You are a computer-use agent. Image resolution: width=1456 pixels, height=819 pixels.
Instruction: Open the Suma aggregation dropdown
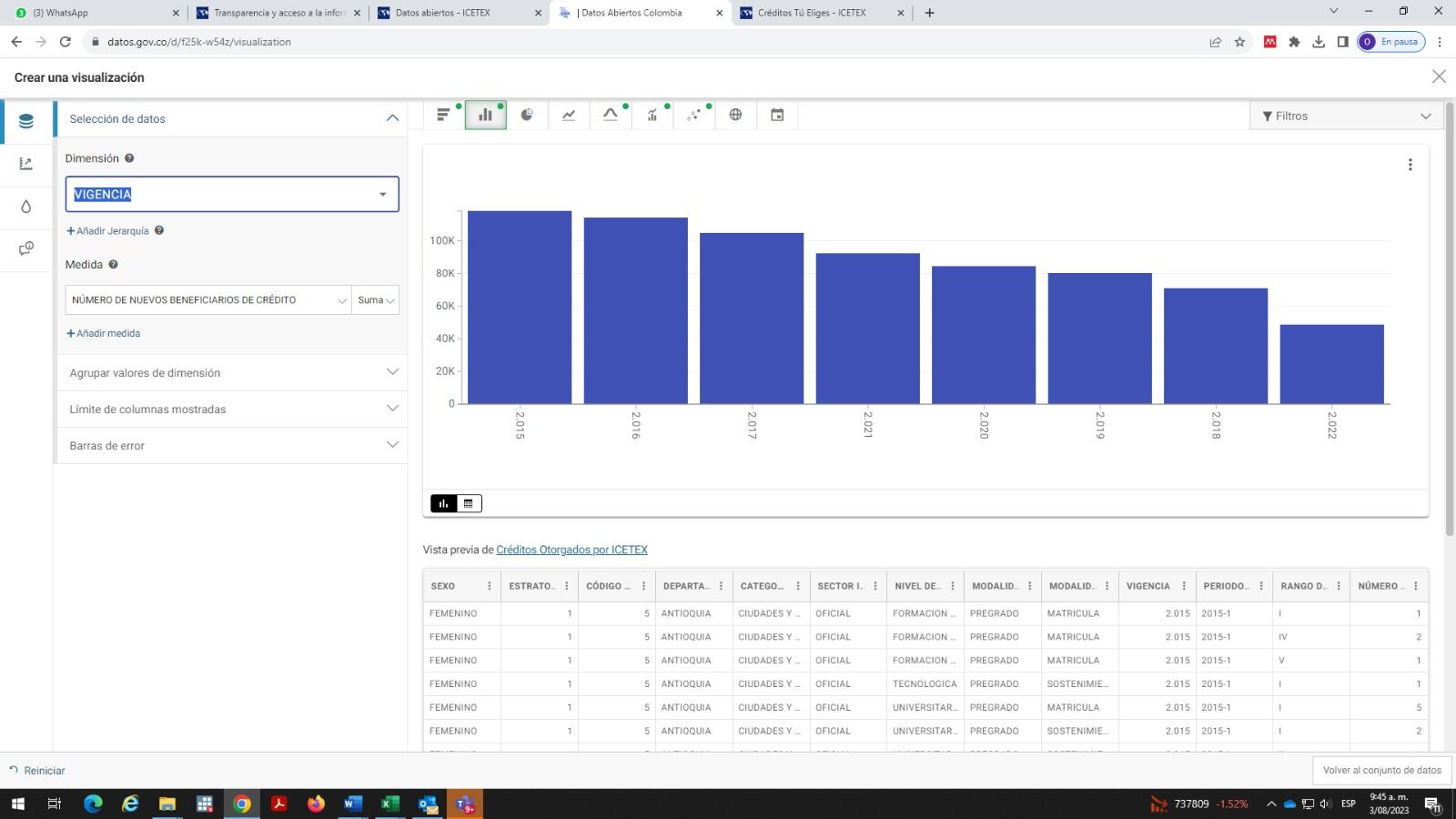pyautogui.click(x=375, y=300)
